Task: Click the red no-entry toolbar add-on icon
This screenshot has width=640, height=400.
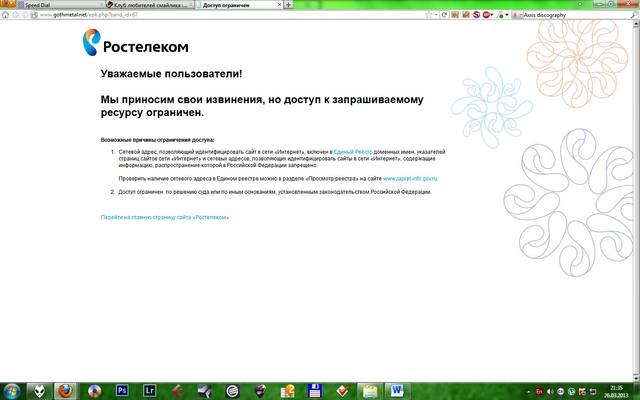Action: (476, 15)
